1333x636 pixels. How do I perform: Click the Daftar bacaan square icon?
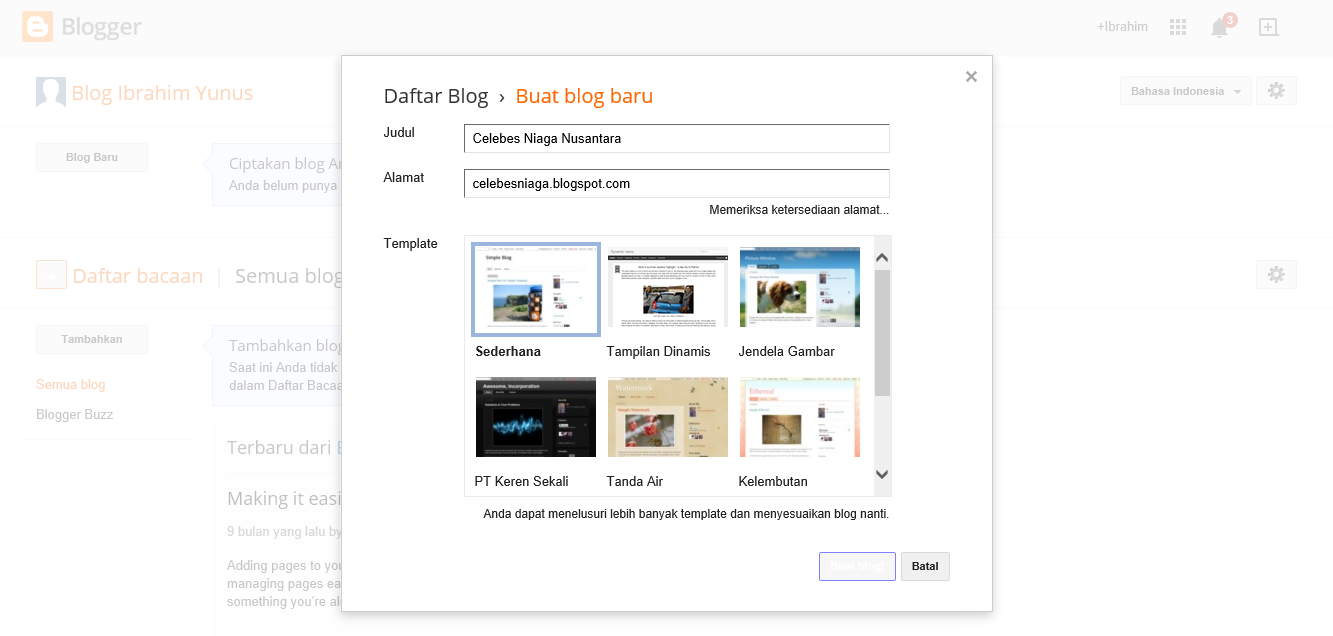[x=51, y=274]
